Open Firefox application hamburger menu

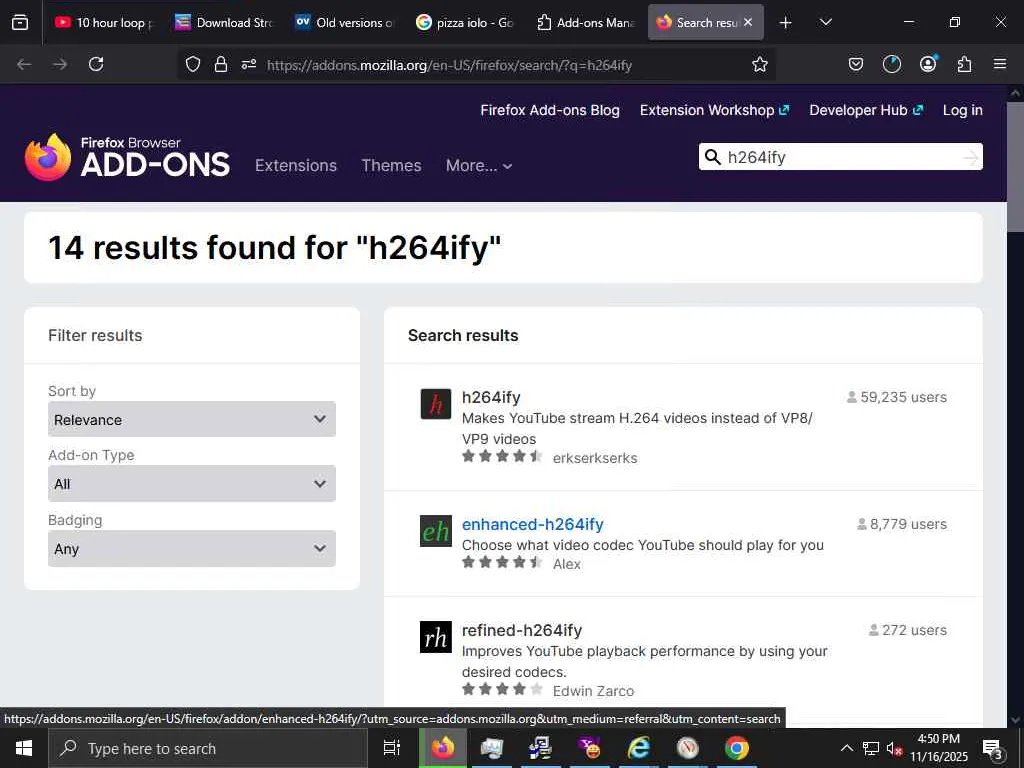click(x=1000, y=64)
